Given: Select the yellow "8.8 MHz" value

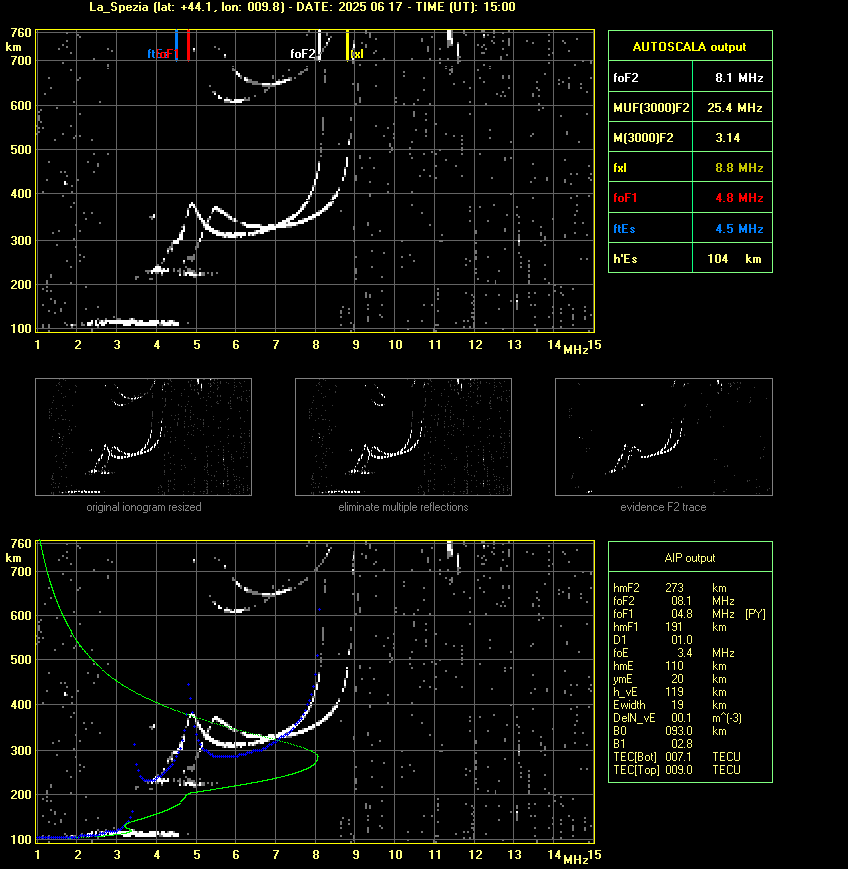Looking at the screenshot, I should point(739,168).
